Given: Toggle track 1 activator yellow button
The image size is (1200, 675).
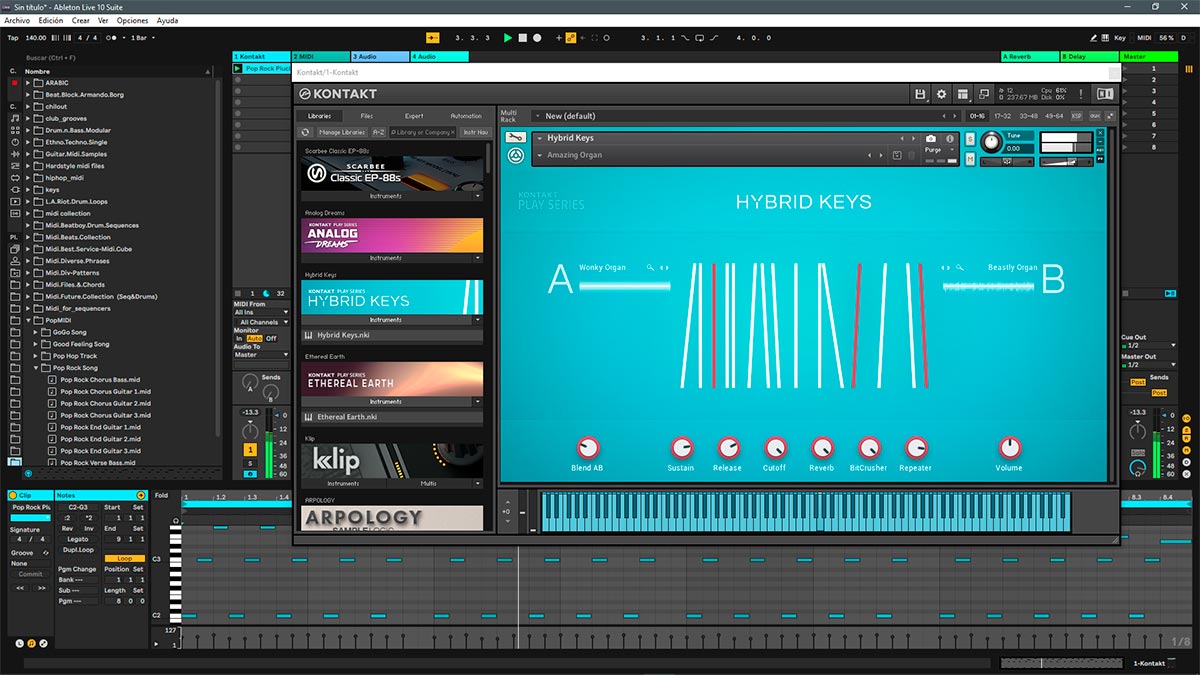Looking at the screenshot, I should (250, 450).
